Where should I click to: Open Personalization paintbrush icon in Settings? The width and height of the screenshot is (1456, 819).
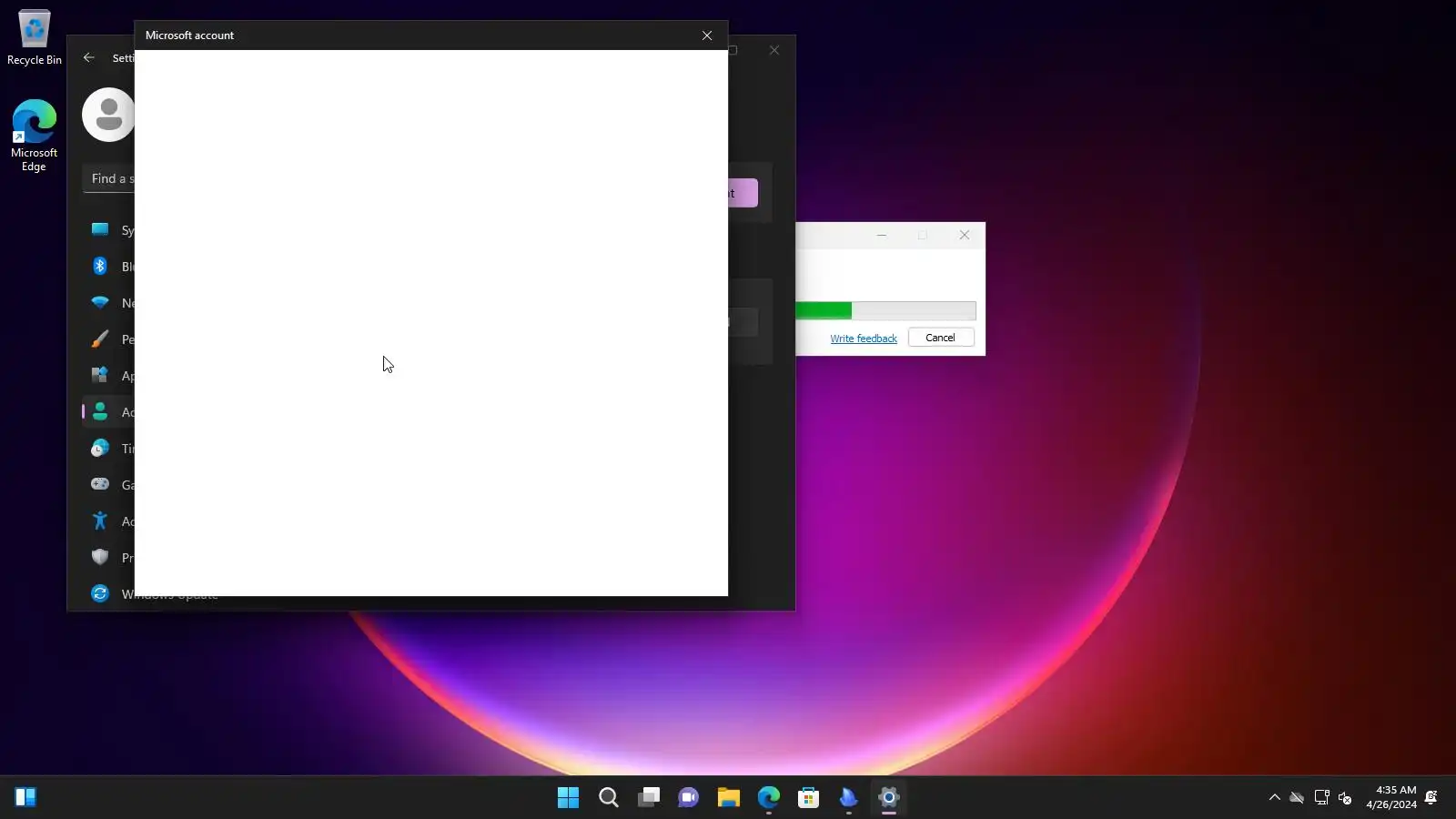(100, 339)
